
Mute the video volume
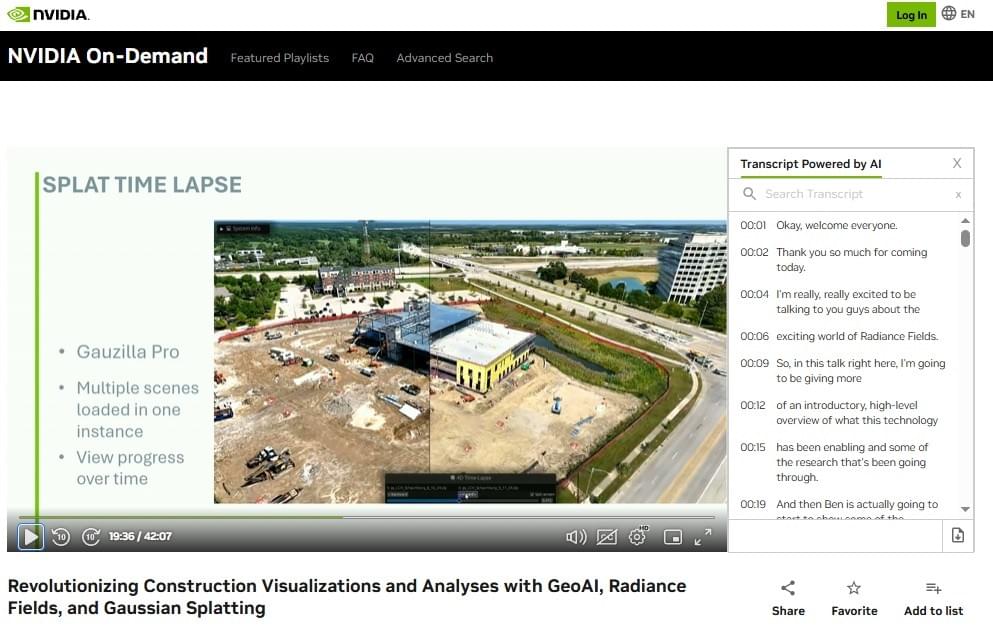pyautogui.click(x=576, y=537)
